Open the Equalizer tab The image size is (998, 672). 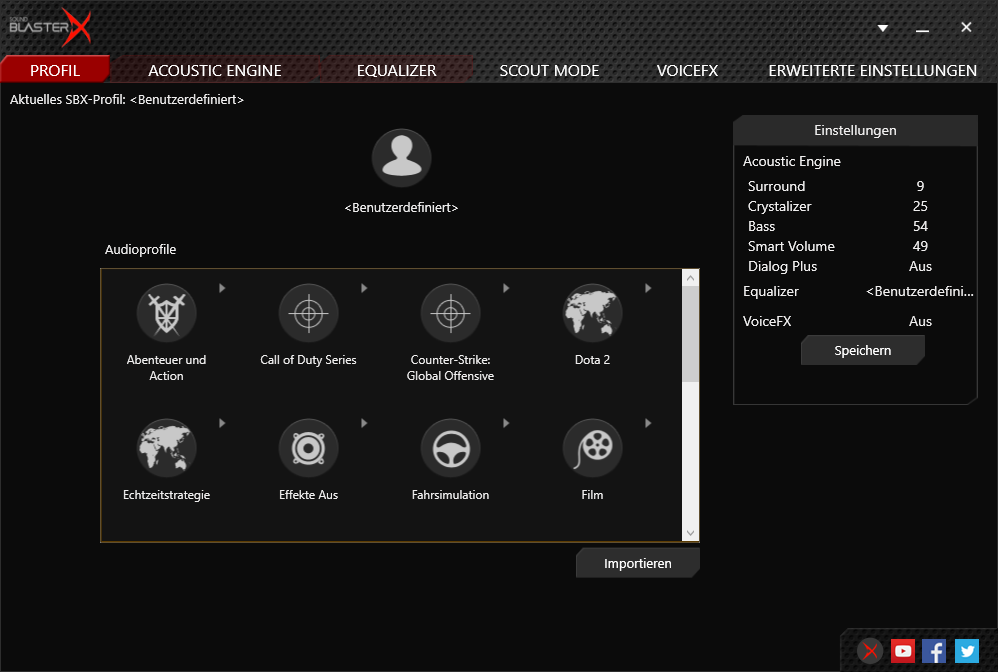(x=396, y=71)
